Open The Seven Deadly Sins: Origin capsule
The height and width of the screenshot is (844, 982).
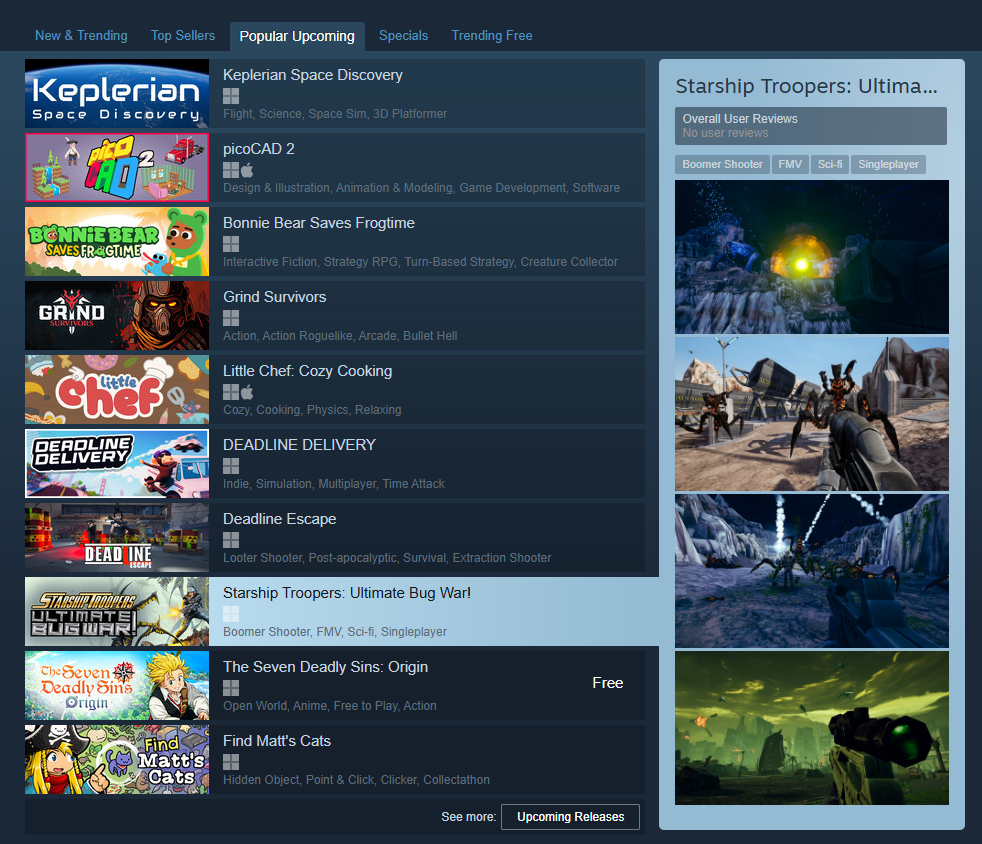pyautogui.click(x=117, y=686)
